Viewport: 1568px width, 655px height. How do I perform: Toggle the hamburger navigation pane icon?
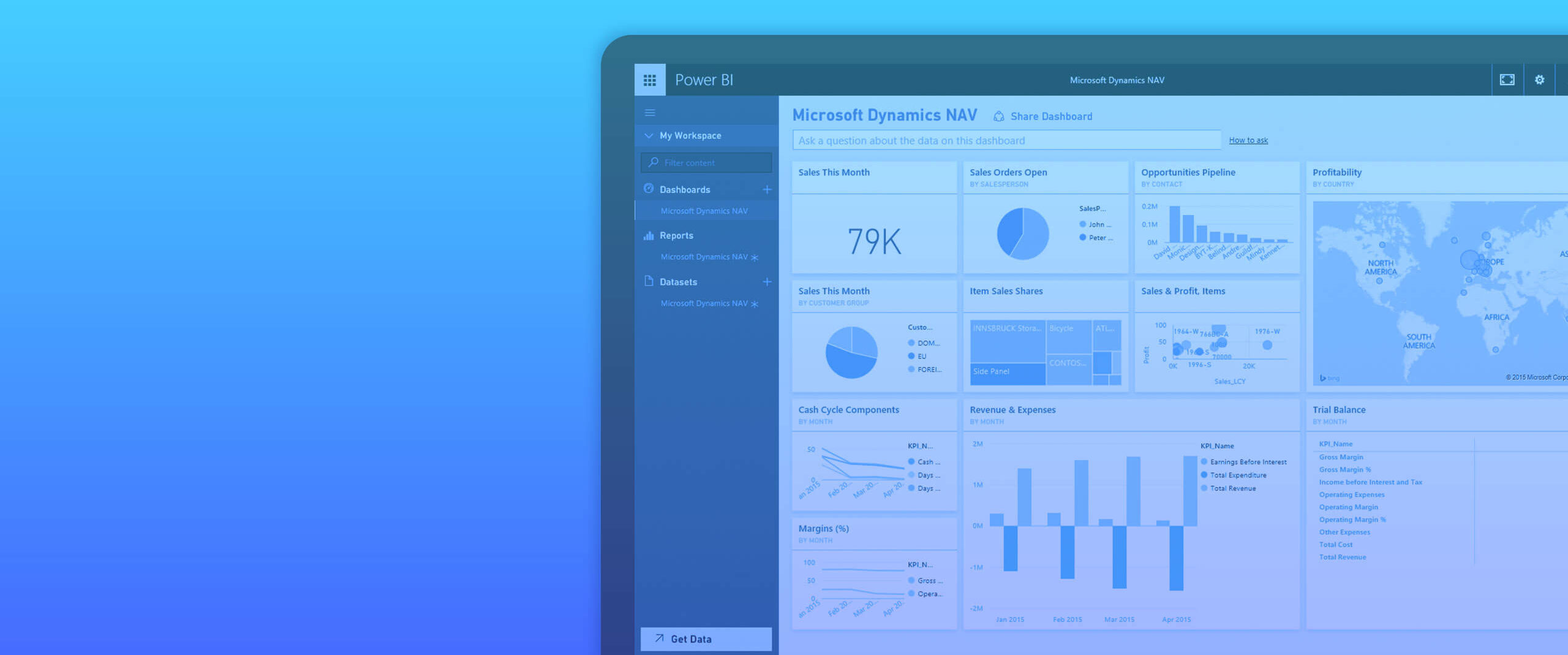pos(650,113)
